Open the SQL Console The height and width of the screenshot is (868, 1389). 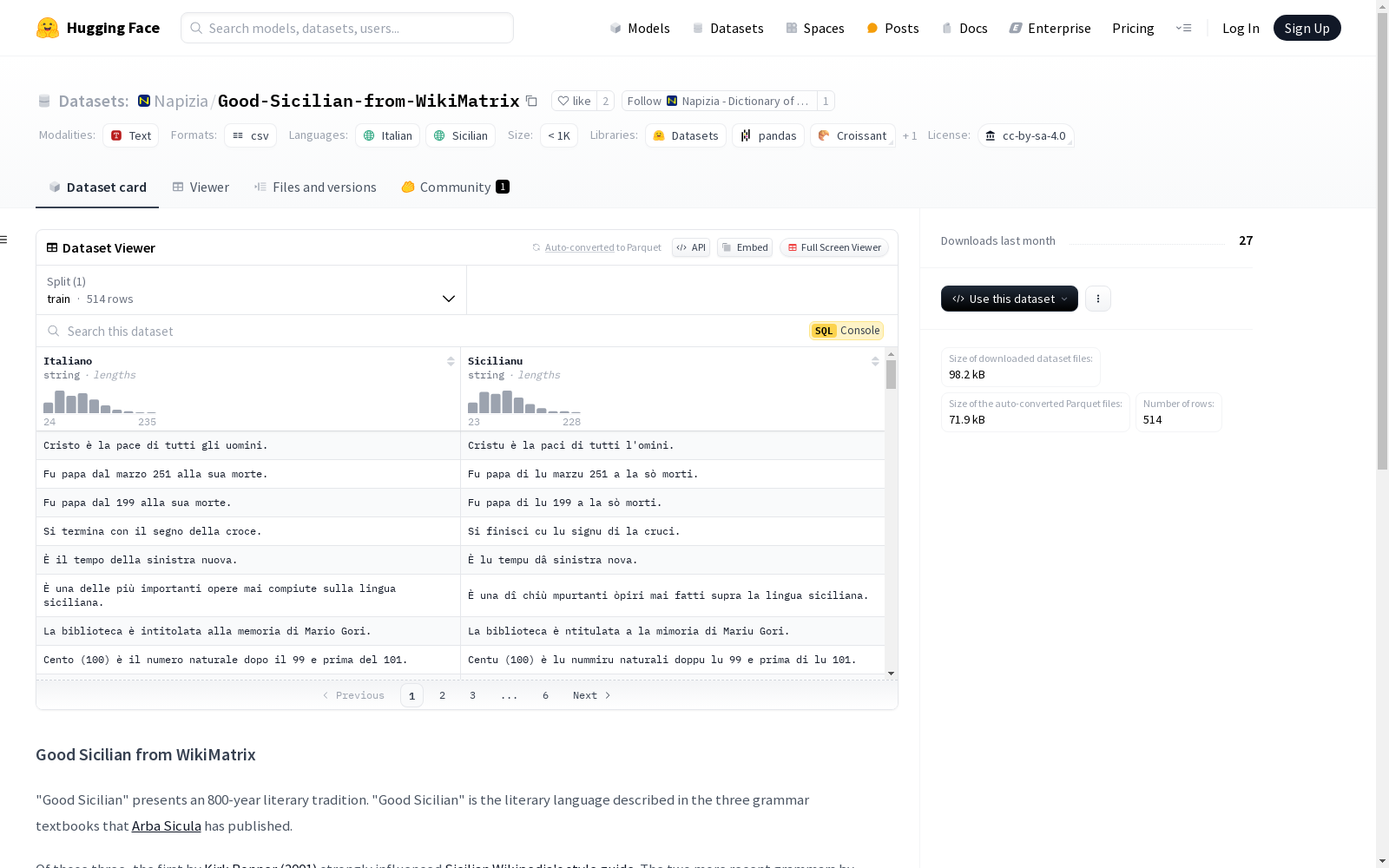click(846, 331)
